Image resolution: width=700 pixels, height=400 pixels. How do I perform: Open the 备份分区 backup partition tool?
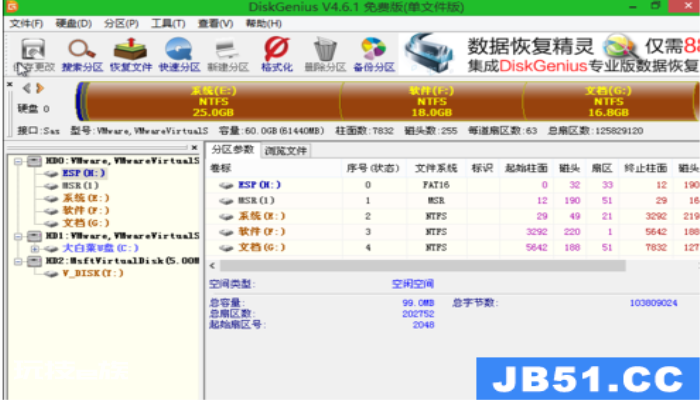374,54
